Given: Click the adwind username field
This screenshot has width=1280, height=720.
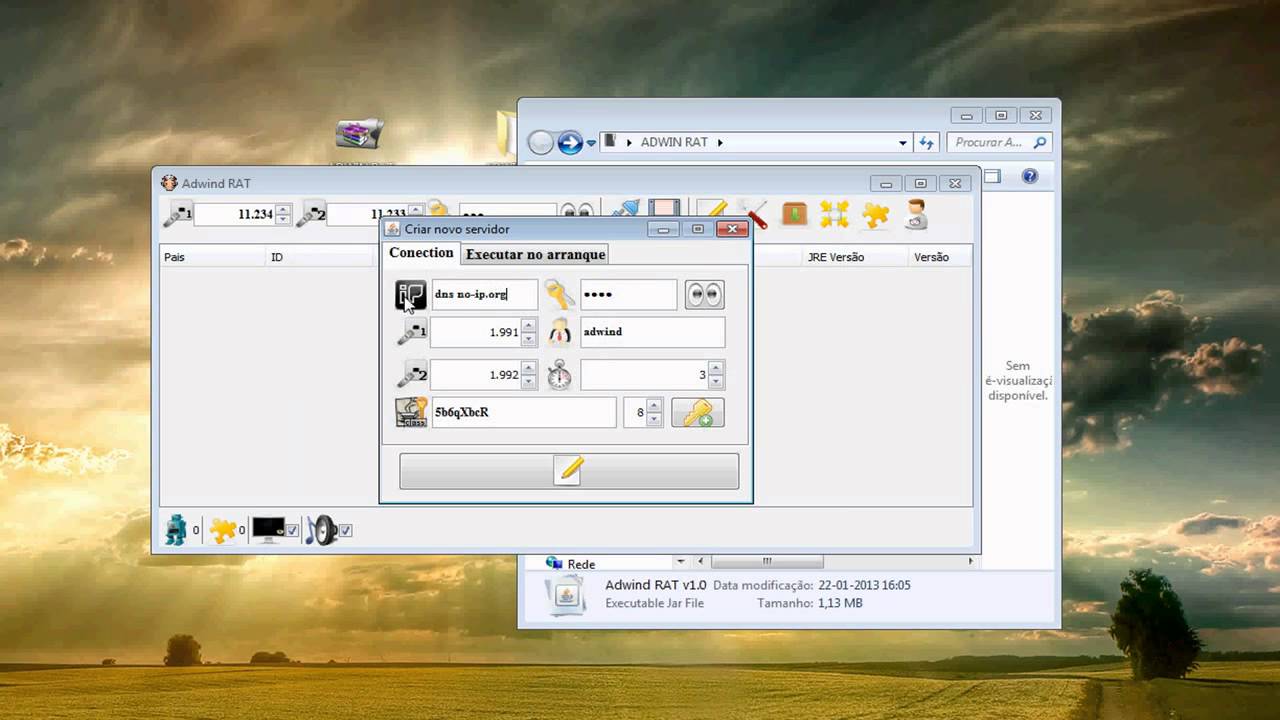Looking at the screenshot, I should (652, 332).
